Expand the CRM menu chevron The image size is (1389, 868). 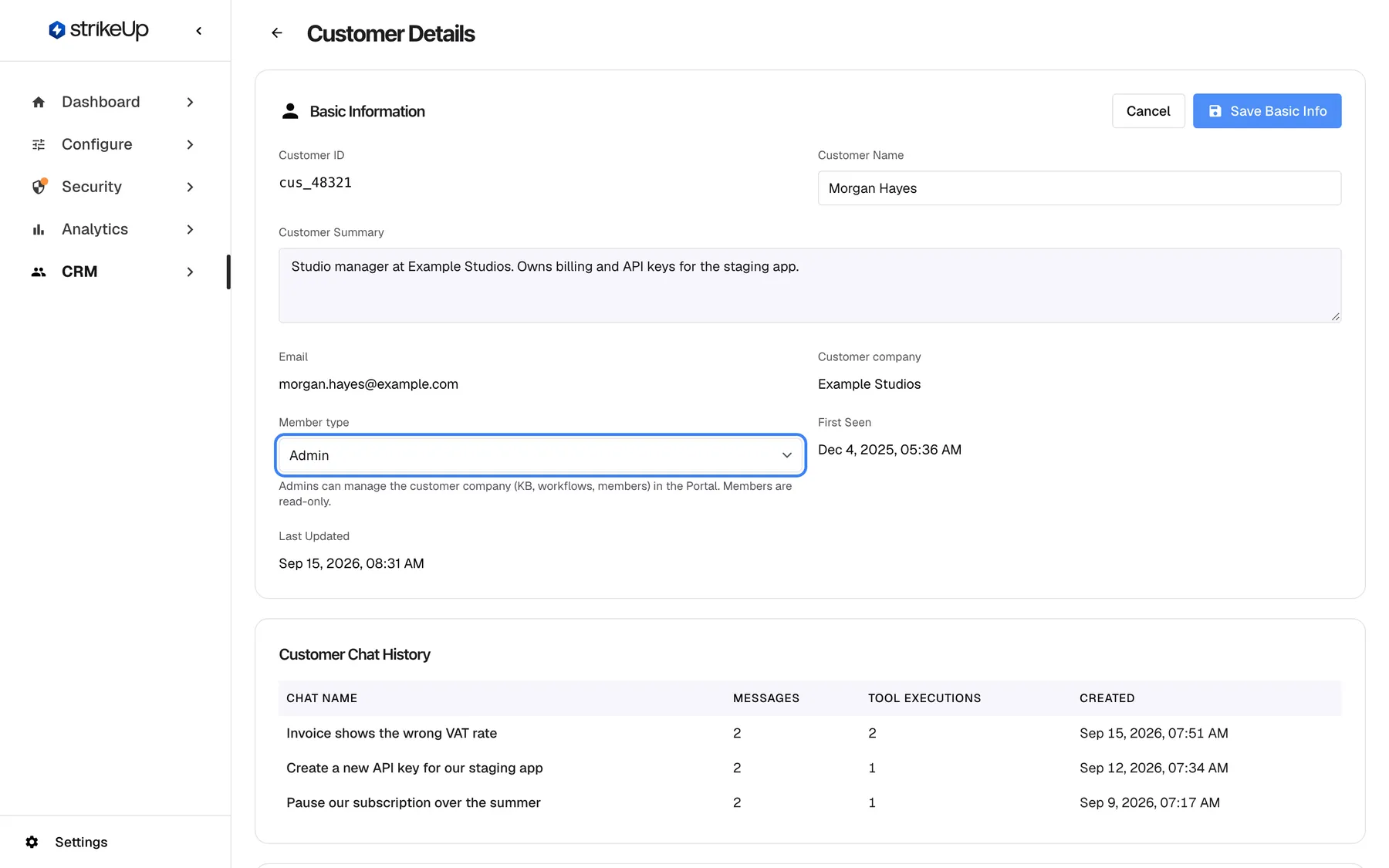coord(190,272)
